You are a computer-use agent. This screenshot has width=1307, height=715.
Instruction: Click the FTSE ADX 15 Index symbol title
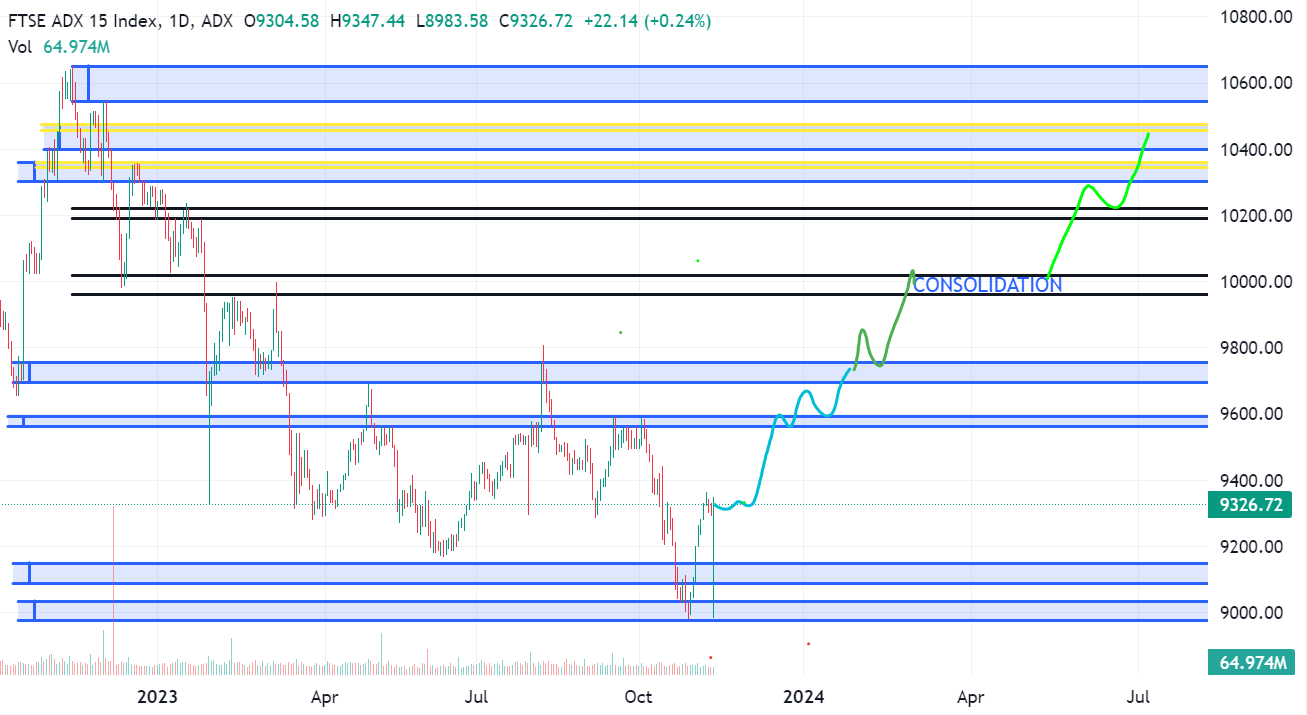click(82, 22)
